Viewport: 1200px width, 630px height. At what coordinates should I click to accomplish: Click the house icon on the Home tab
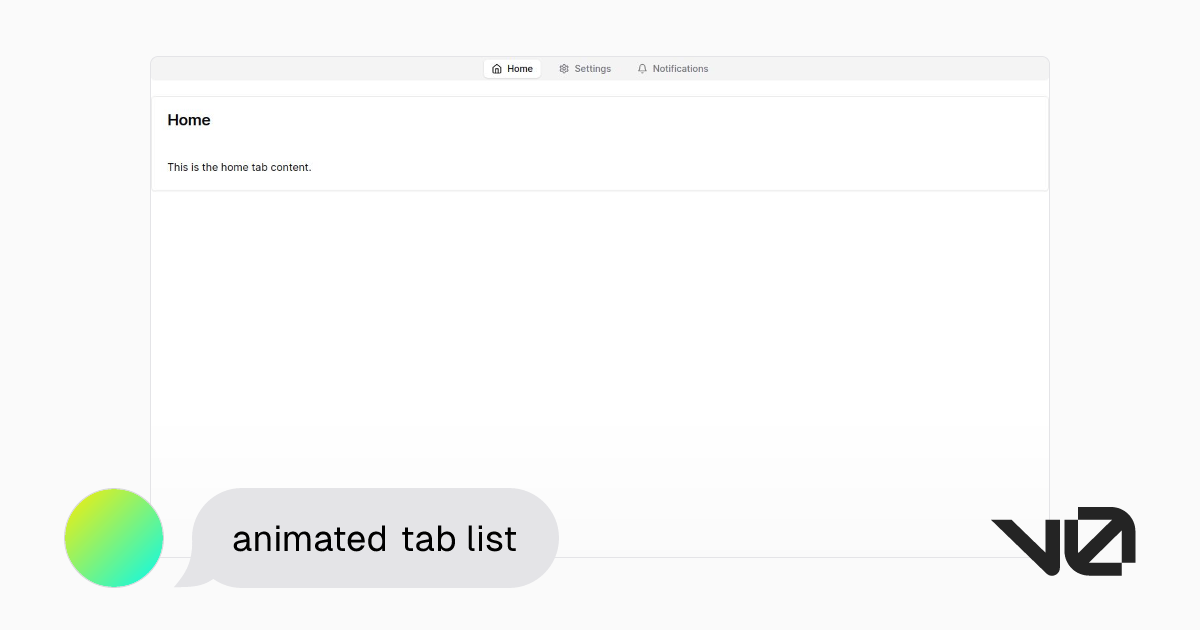pos(498,68)
